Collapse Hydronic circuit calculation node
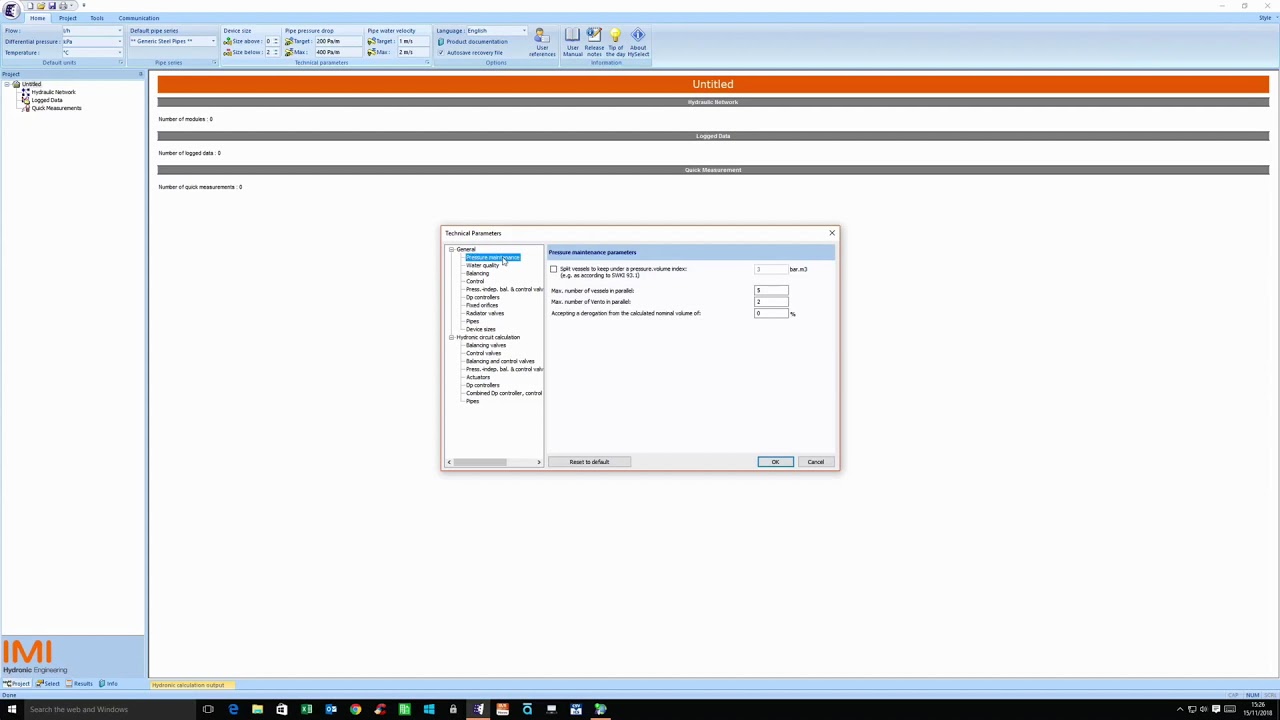Viewport: 1280px width, 720px height. (x=451, y=337)
